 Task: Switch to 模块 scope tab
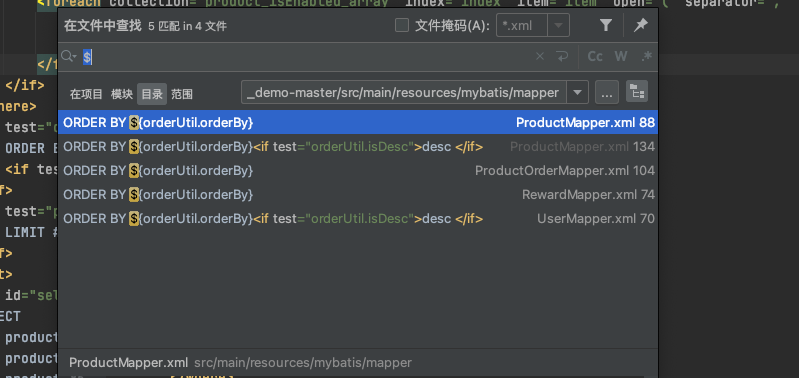122,94
